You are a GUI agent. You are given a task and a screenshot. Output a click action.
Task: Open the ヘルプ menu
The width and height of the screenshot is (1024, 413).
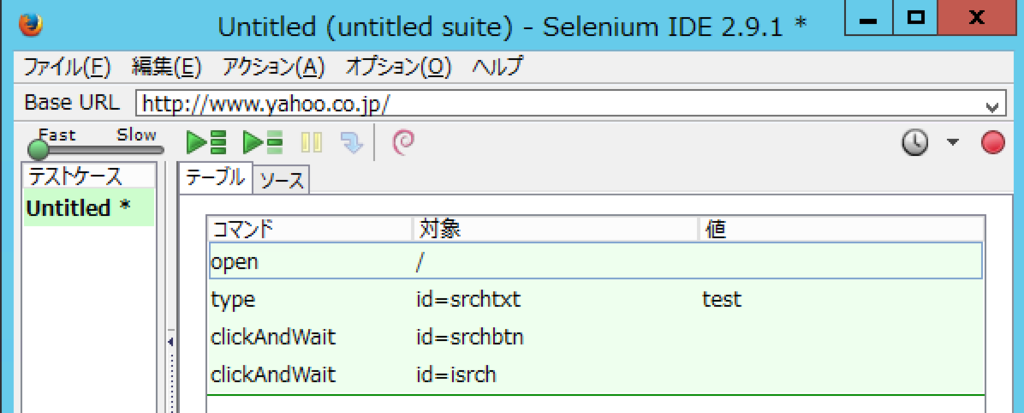498,67
